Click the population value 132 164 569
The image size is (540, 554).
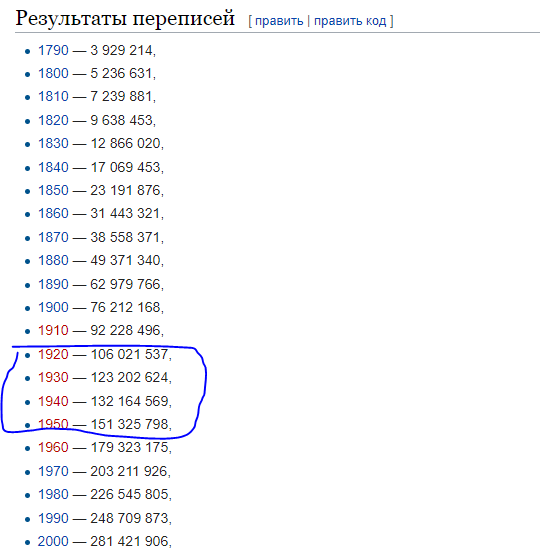(129, 401)
